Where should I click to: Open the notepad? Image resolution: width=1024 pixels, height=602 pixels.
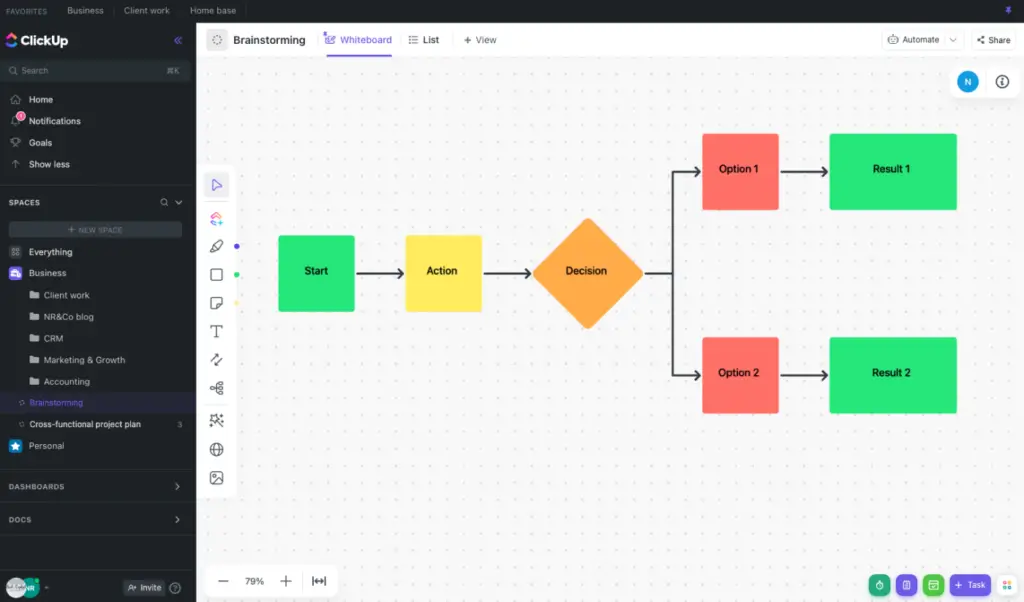[x=907, y=585]
